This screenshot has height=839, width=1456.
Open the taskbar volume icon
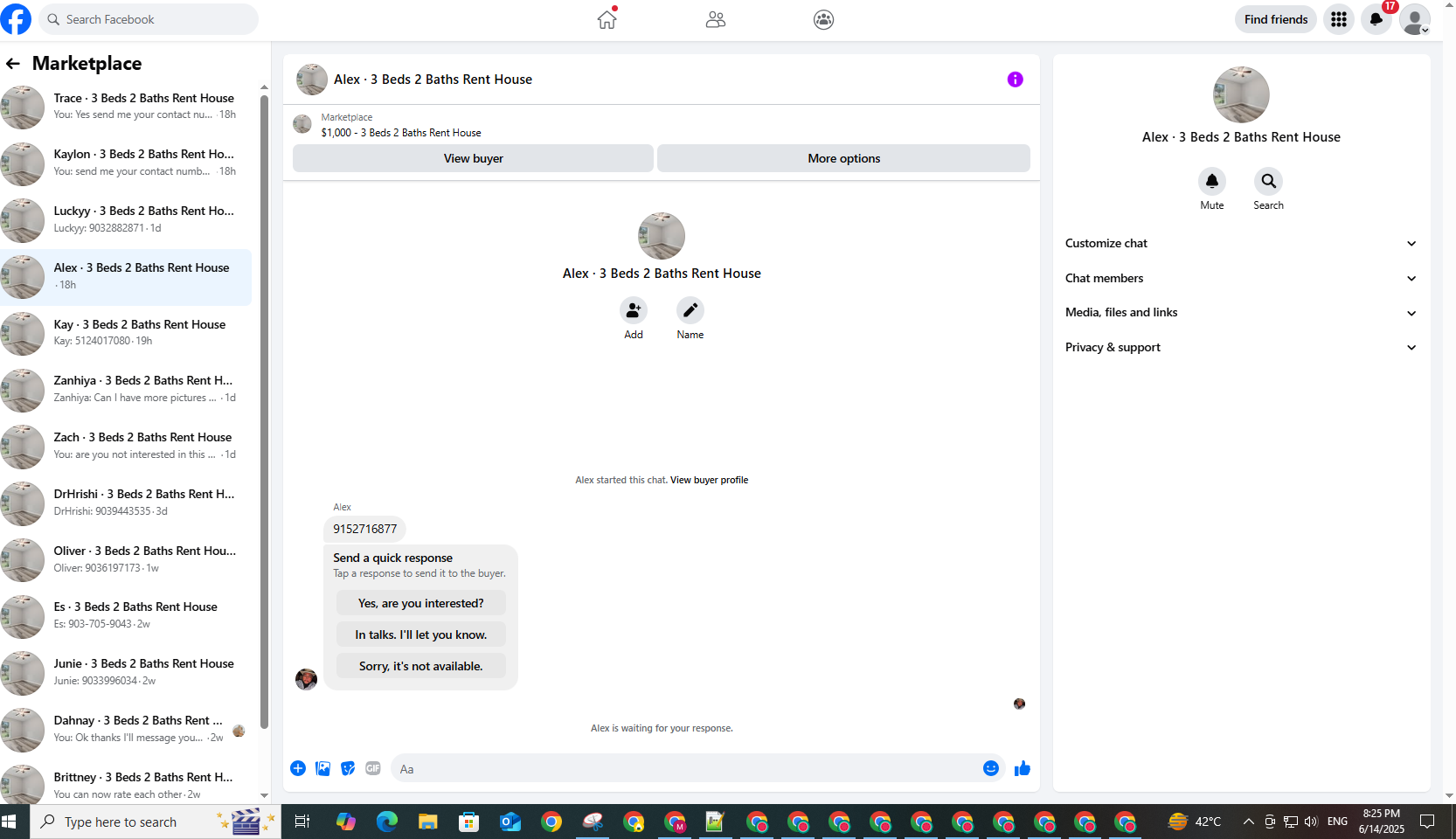[1311, 822]
